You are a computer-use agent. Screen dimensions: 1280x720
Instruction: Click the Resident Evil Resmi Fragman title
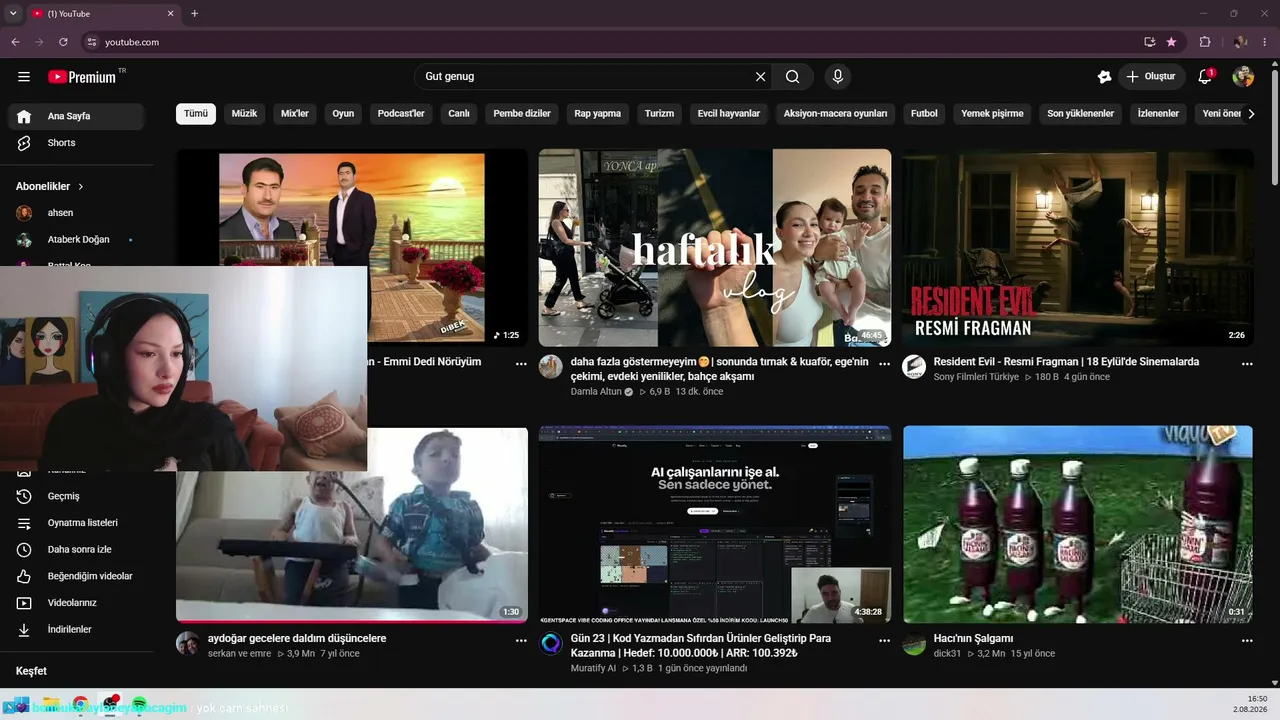pos(1066,362)
